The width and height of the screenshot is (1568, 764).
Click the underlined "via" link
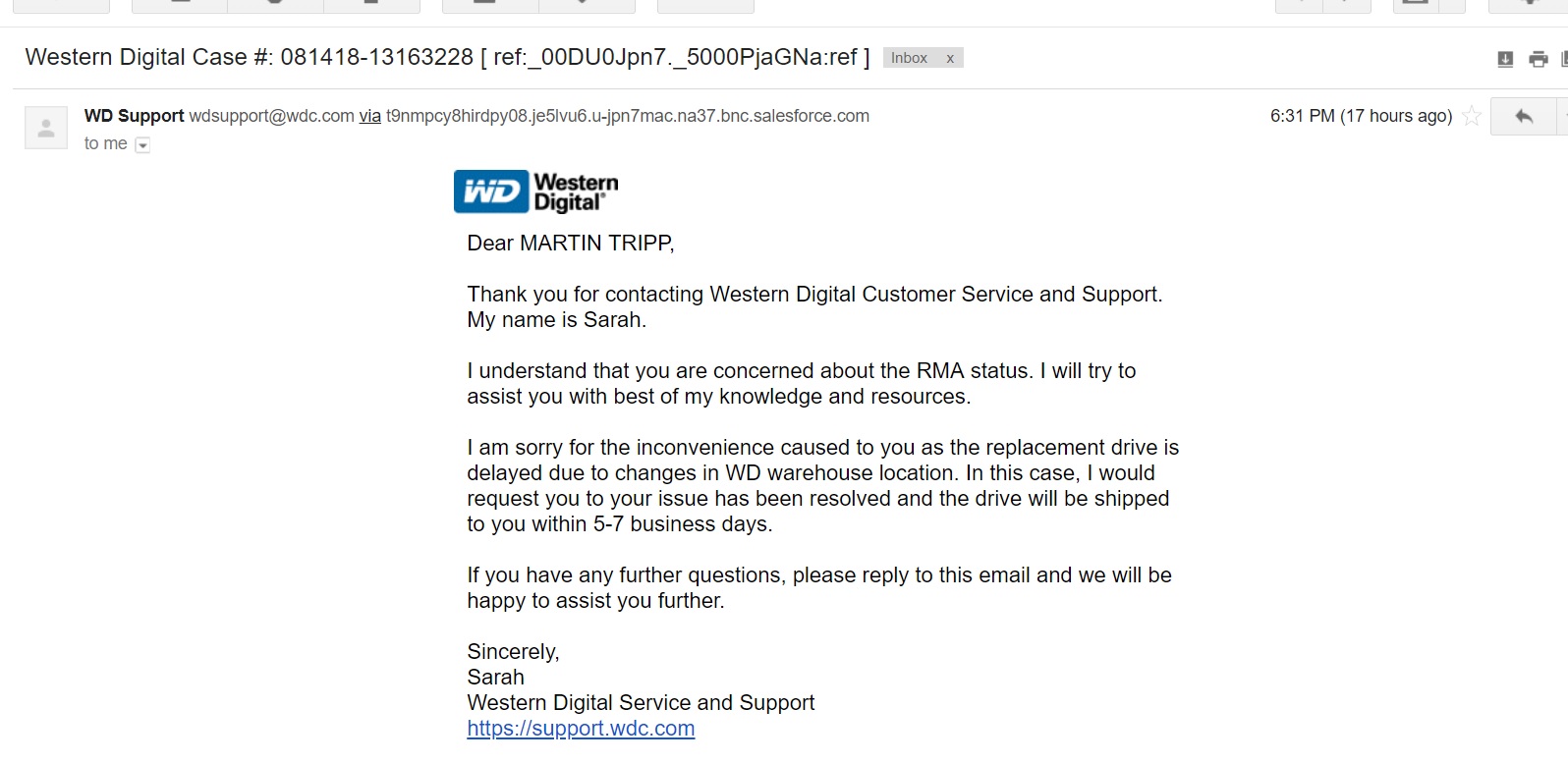pos(369,116)
